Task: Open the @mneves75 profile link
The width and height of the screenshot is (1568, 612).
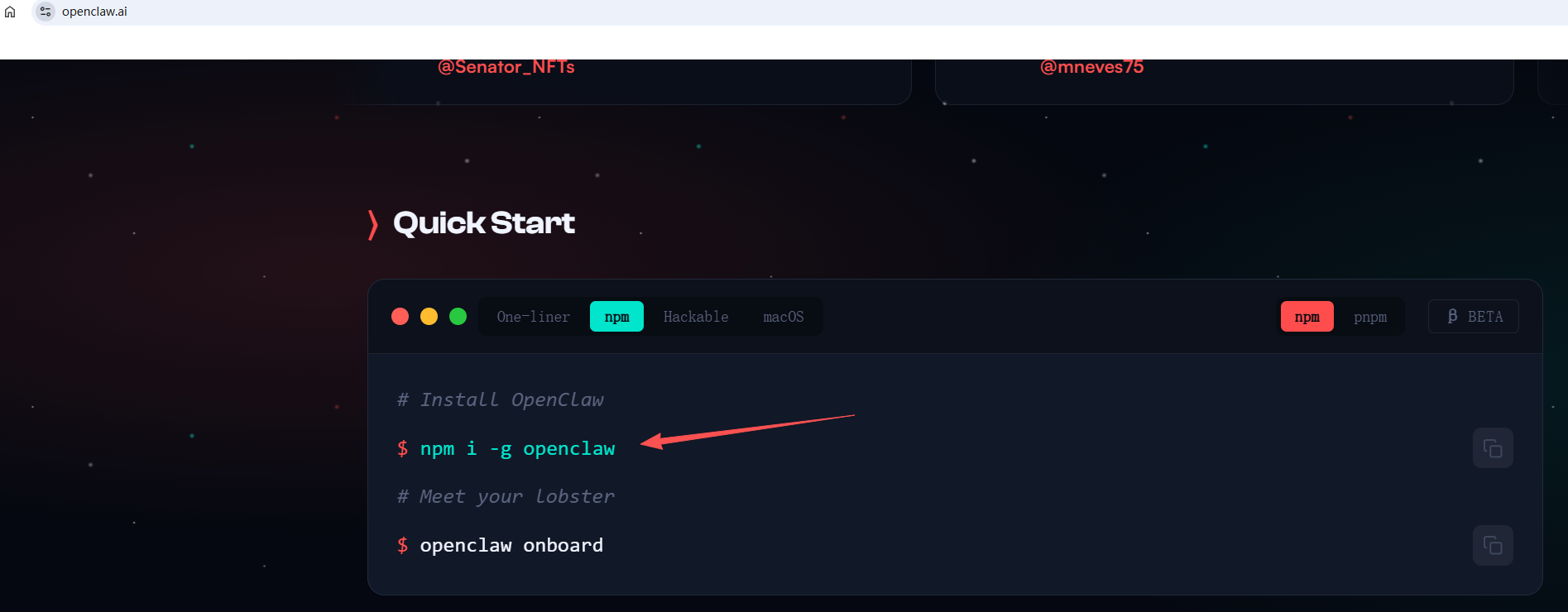Action: pos(1092,67)
